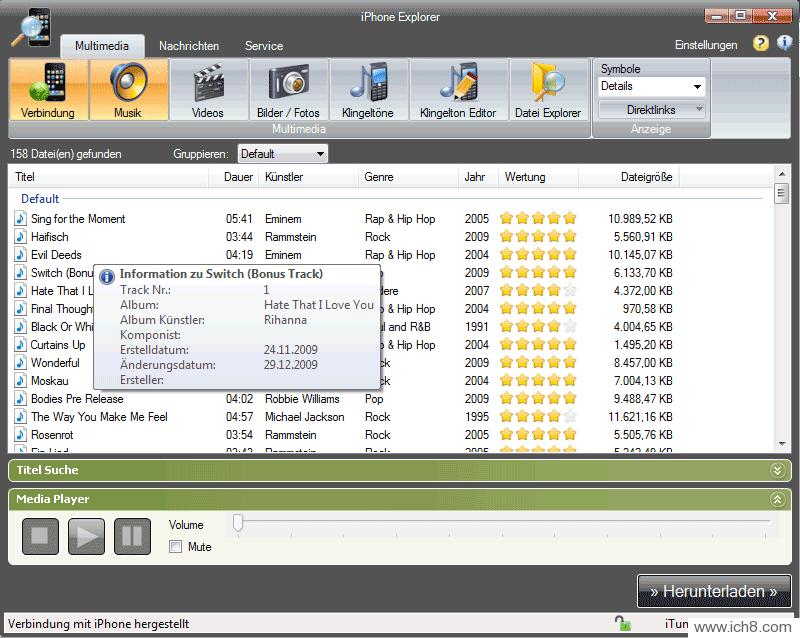Image resolution: width=800 pixels, height=638 pixels.
Task: Sort list by Genre column header
Action: (x=409, y=177)
